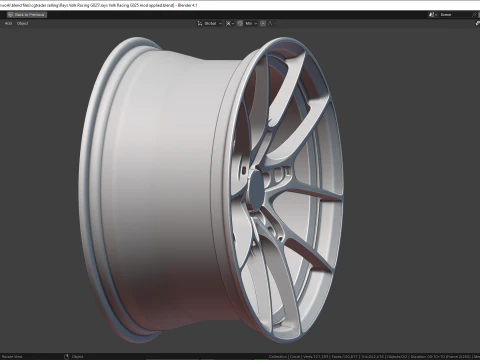Toggle the proportional editing button
Viewport: 480px width, 360px height.
pyautogui.click(x=263, y=23)
